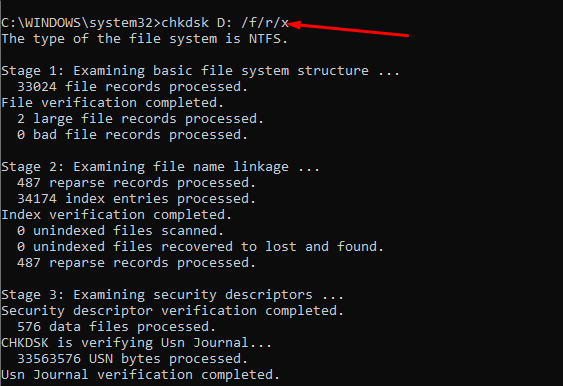
Task: Click the red arrow pointing at the command
Action: (348, 29)
